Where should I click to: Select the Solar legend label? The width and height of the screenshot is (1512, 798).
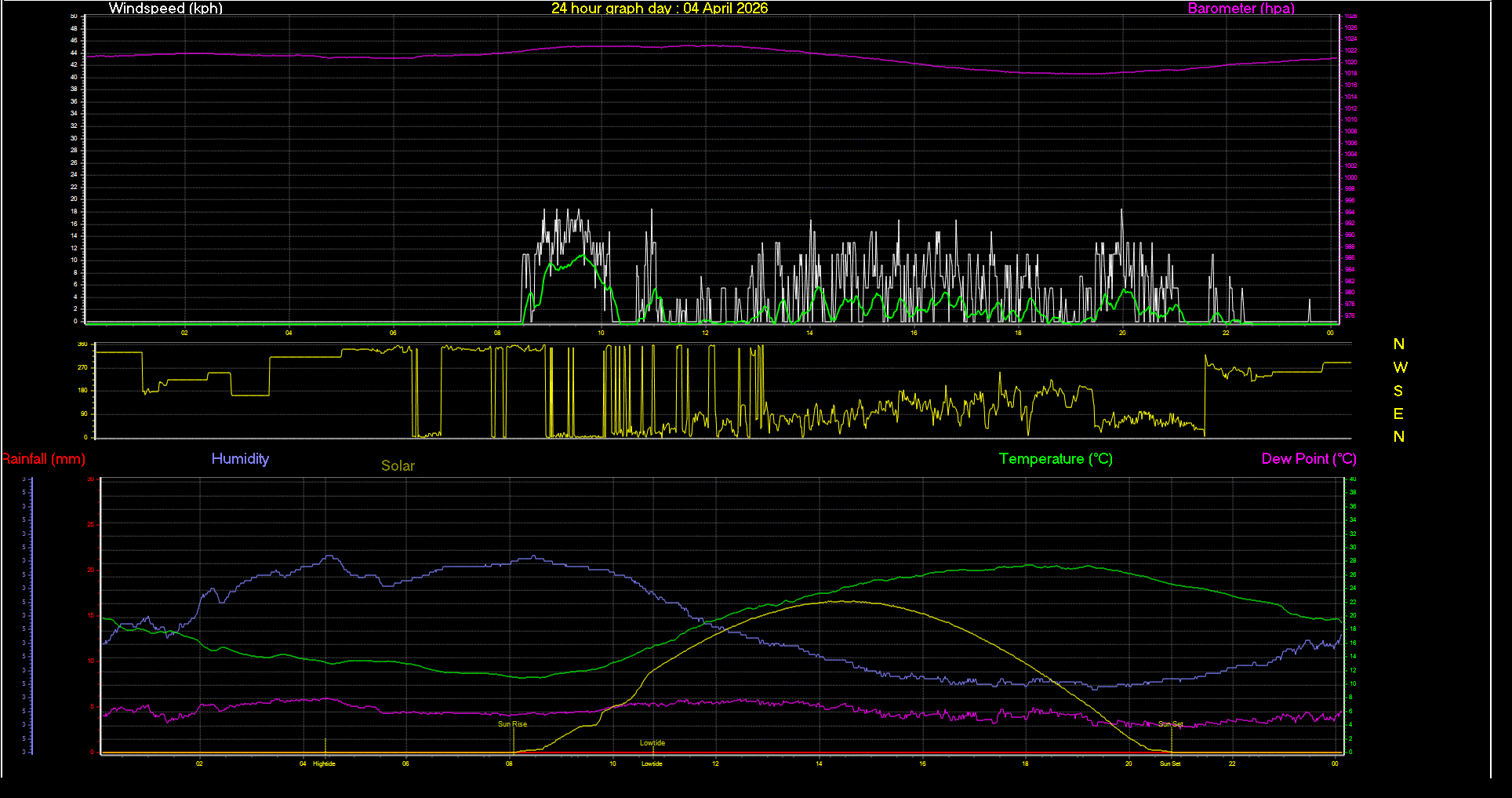click(x=398, y=465)
